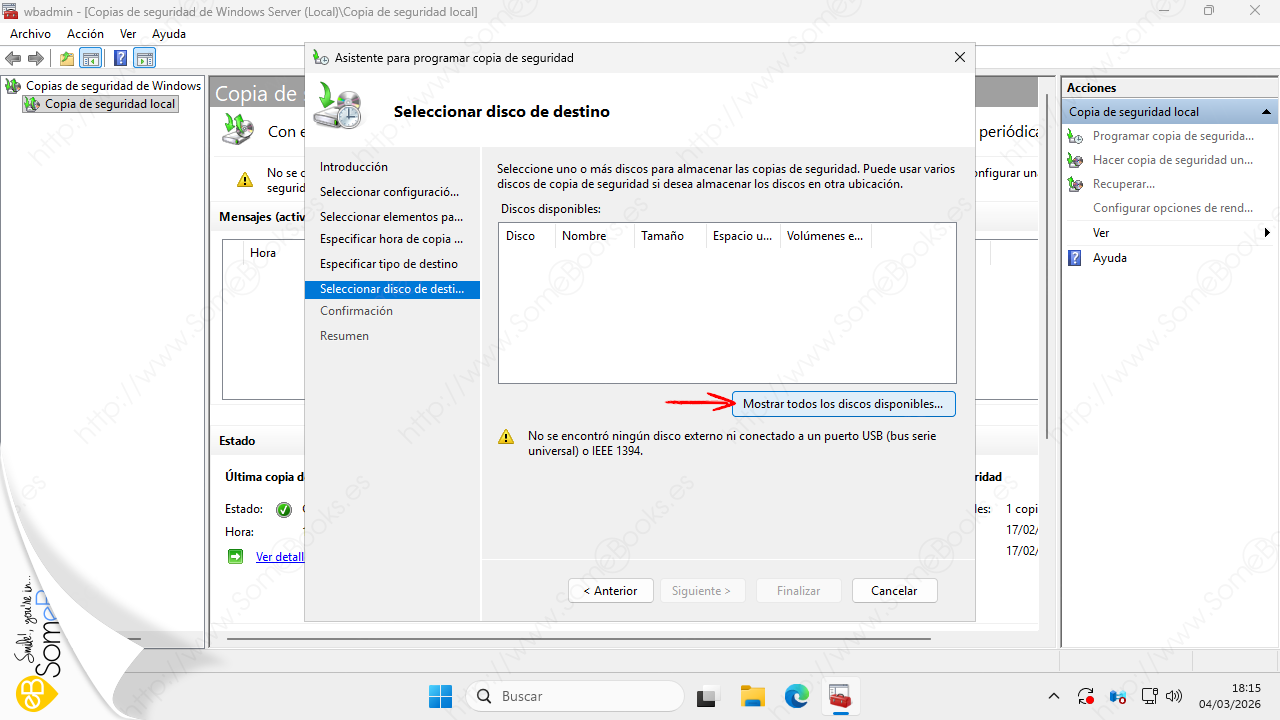The image size is (1280, 720).
Task: Click the up one level folder icon
Action: coord(67,58)
